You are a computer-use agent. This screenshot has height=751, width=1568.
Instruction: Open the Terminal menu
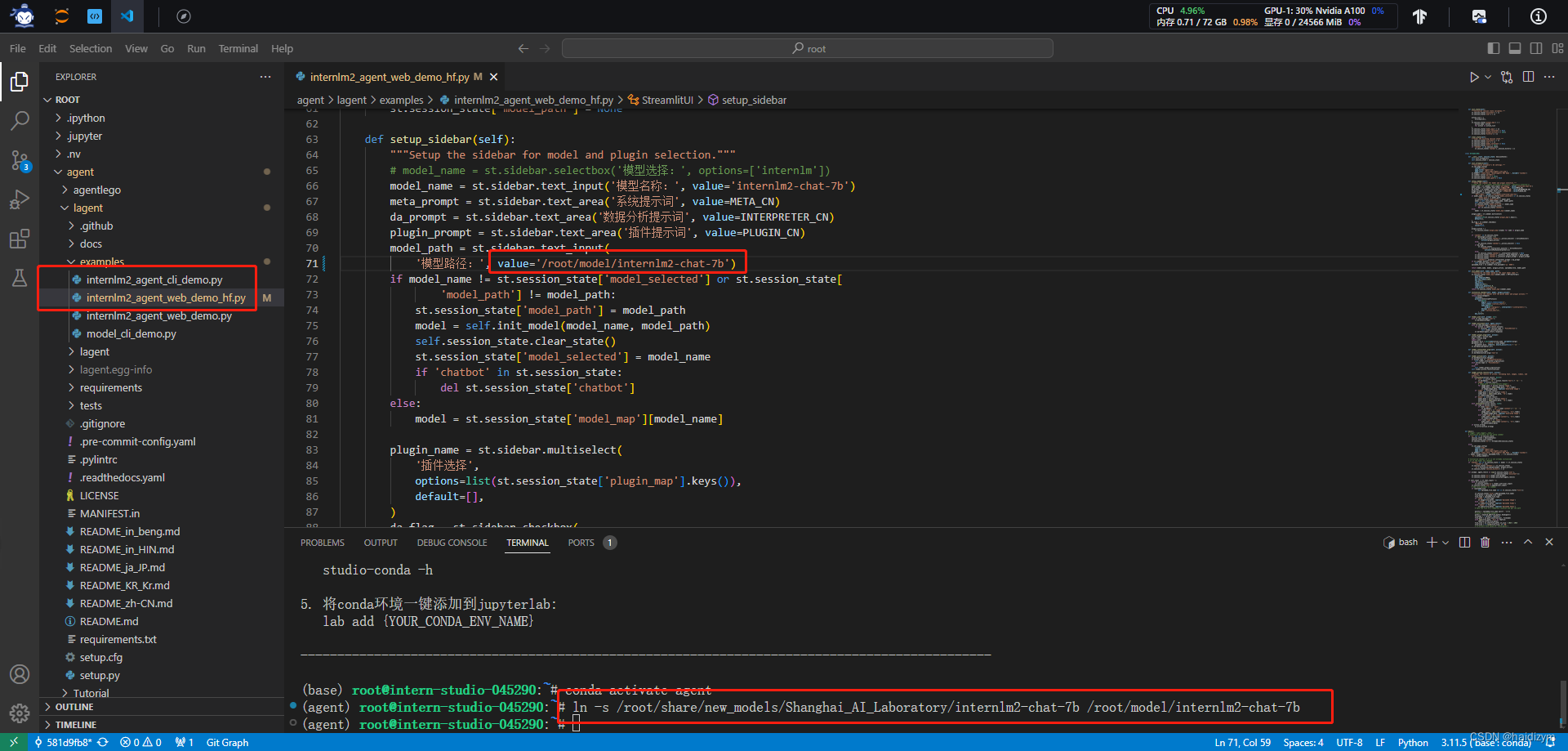pos(238,49)
